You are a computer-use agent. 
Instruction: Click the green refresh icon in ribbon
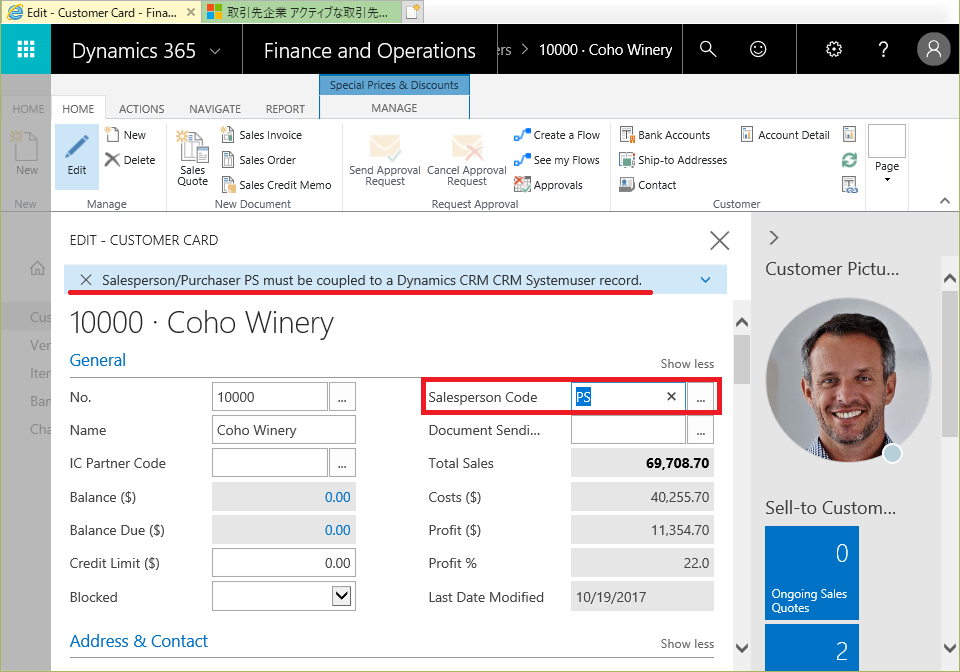[849, 160]
